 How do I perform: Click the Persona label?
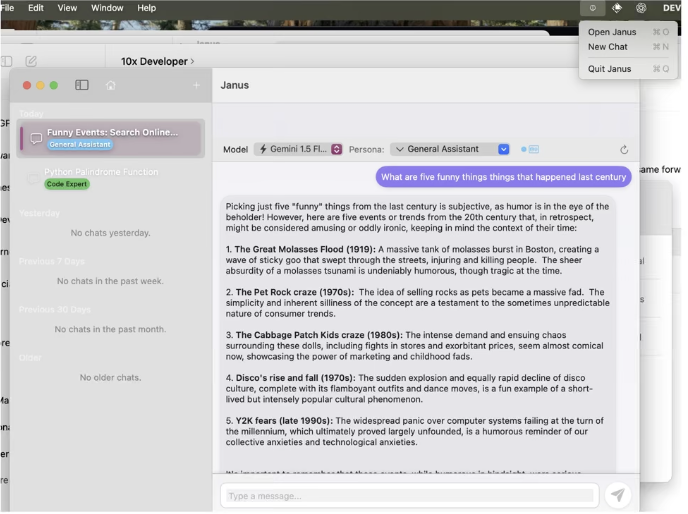(x=366, y=150)
